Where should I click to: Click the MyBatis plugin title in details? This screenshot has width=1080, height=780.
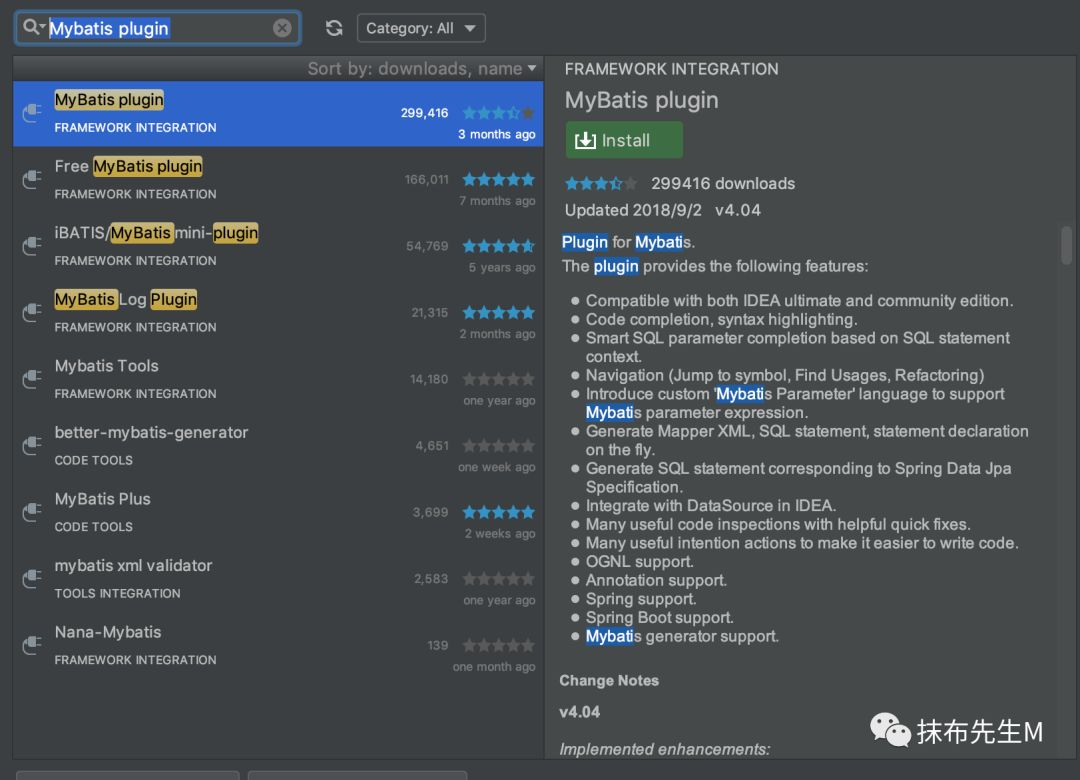[x=641, y=101]
